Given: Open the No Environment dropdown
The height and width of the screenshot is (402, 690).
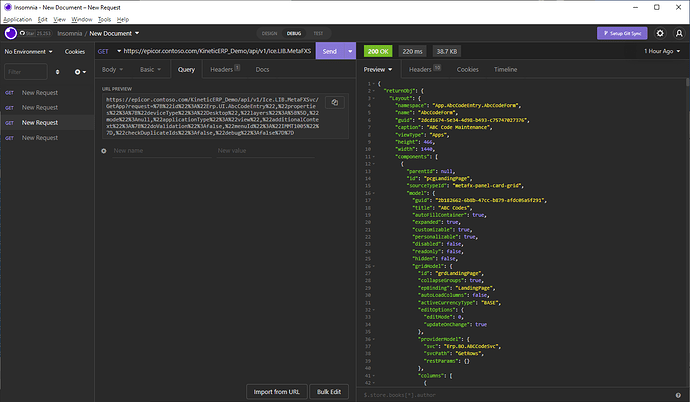Looking at the screenshot, I should (27, 50).
